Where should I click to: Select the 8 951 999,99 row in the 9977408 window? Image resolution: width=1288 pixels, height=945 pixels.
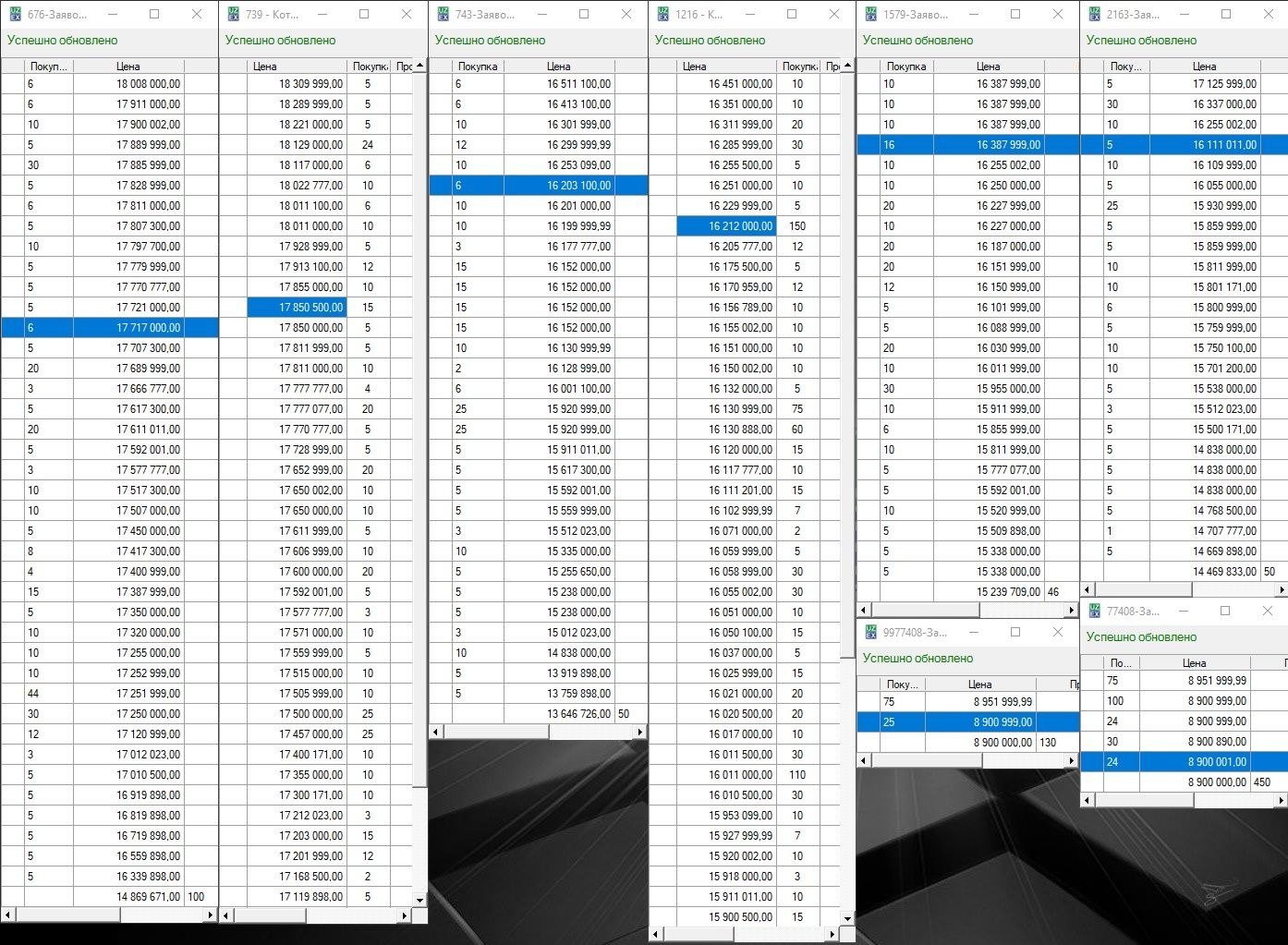pos(979,702)
